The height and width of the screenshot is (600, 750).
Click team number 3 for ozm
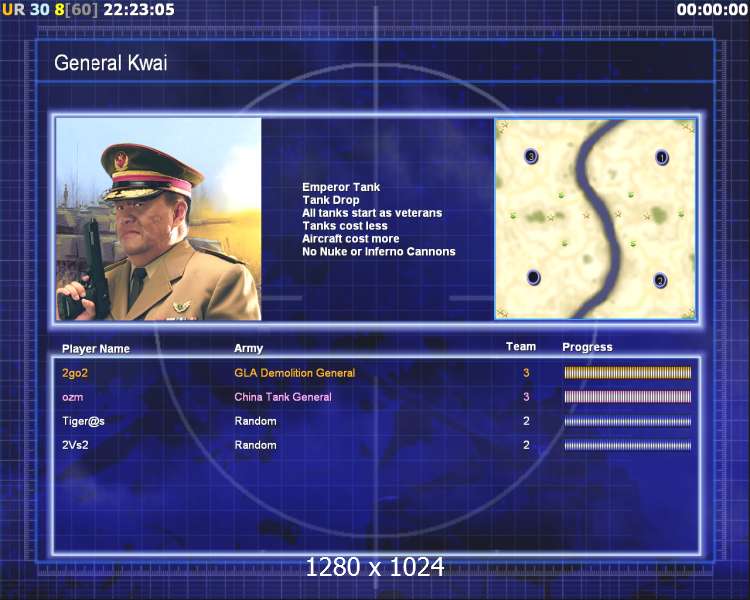pos(526,397)
